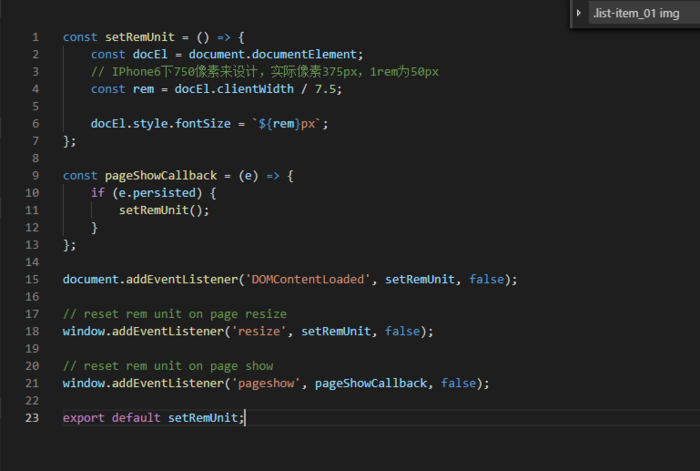
Task: Click the comment 'reset rem unit on page show'
Action: tap(168, 366)
